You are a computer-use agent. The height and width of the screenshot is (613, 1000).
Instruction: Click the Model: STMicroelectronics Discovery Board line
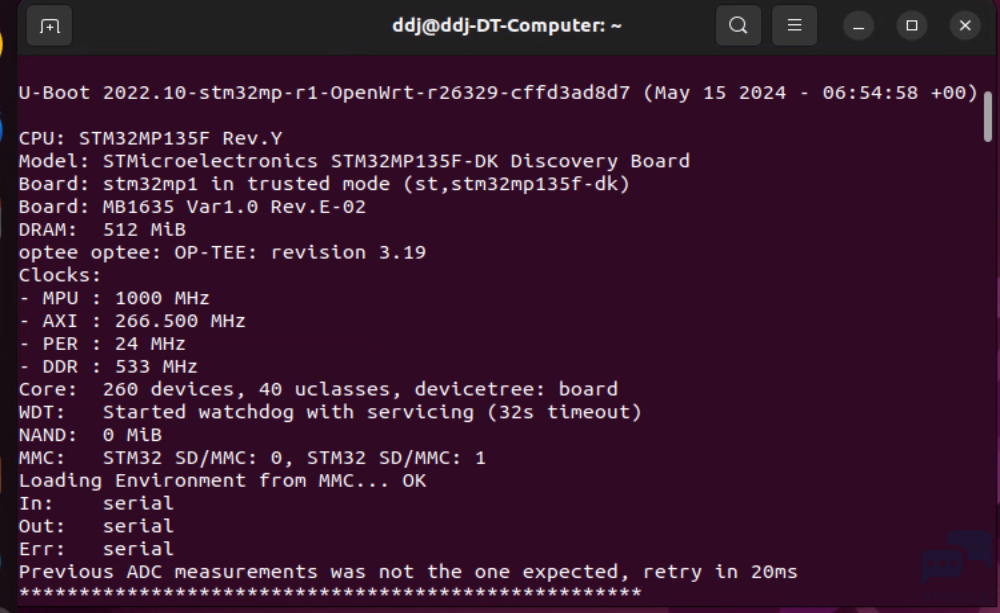(x=354, y=161)
